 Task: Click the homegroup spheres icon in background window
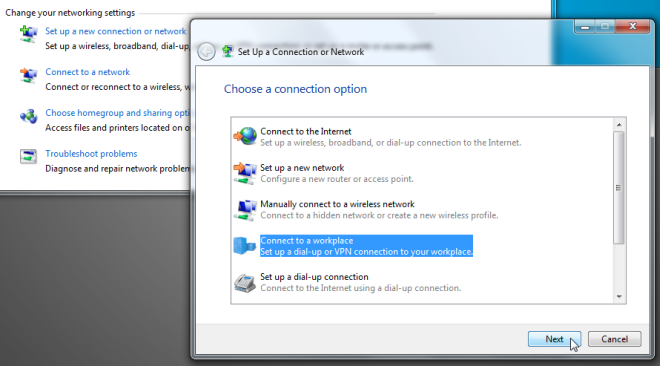point(29,116)
